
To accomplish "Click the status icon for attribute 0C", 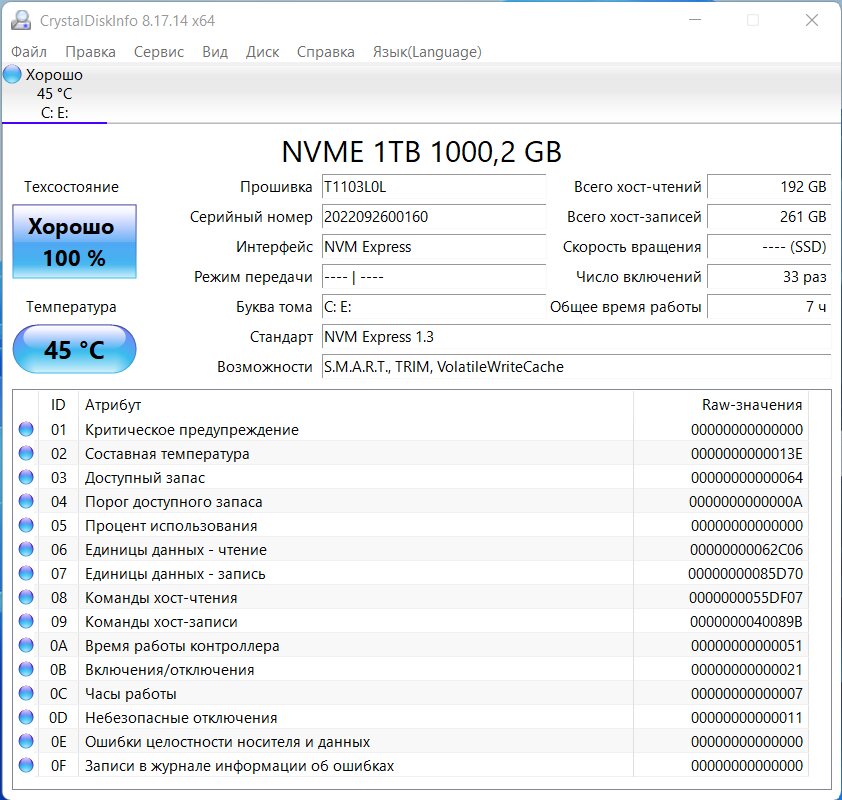I will point(26,693).
